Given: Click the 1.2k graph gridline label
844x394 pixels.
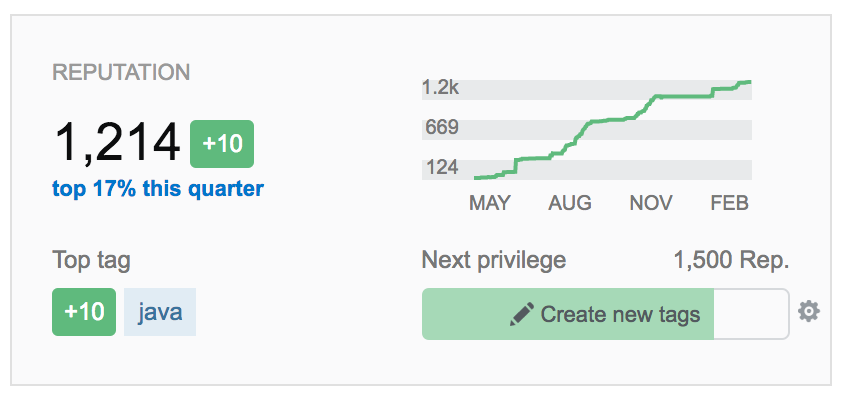Looking at the screenshot, I should 441,87.
